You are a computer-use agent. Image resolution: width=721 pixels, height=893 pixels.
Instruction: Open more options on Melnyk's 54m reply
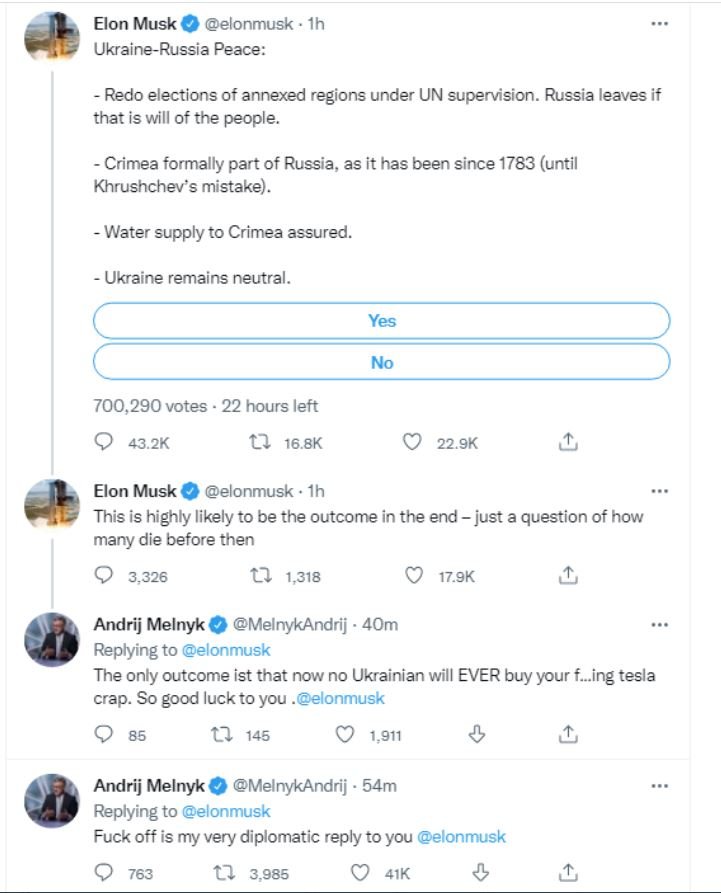pos(659,785)
